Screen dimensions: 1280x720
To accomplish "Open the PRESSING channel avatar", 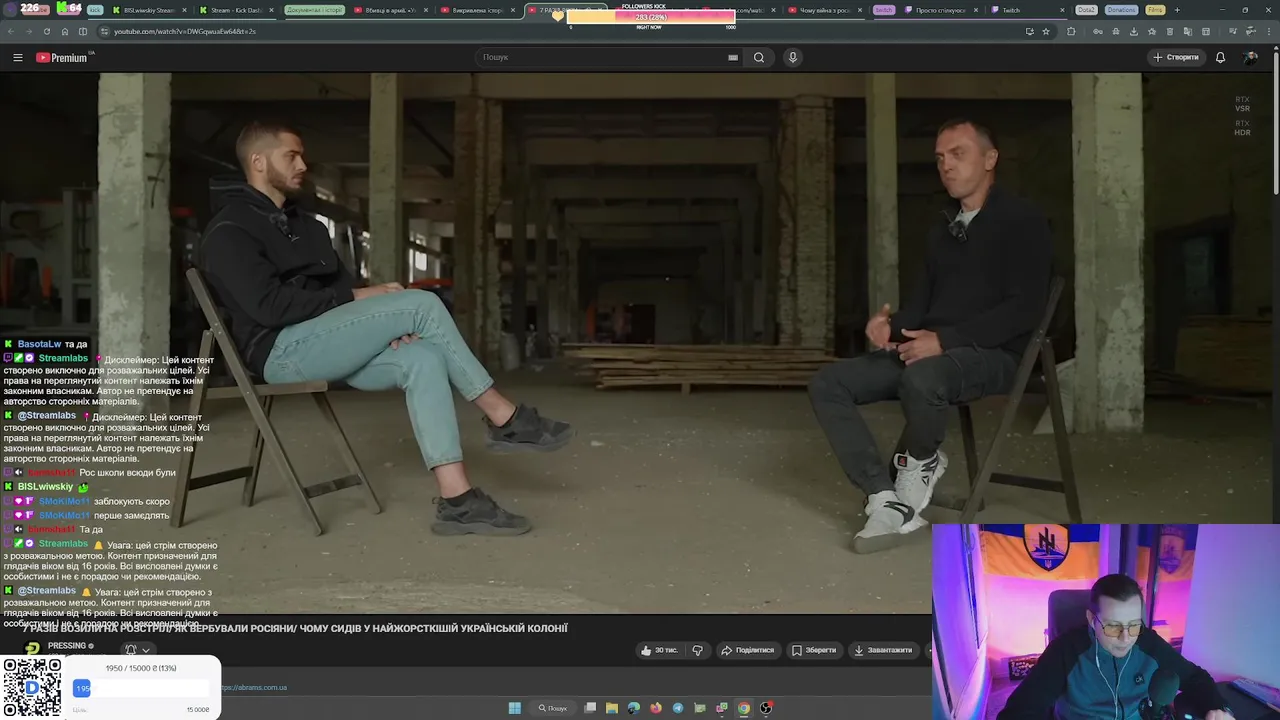I will click(x=33, y=648).
